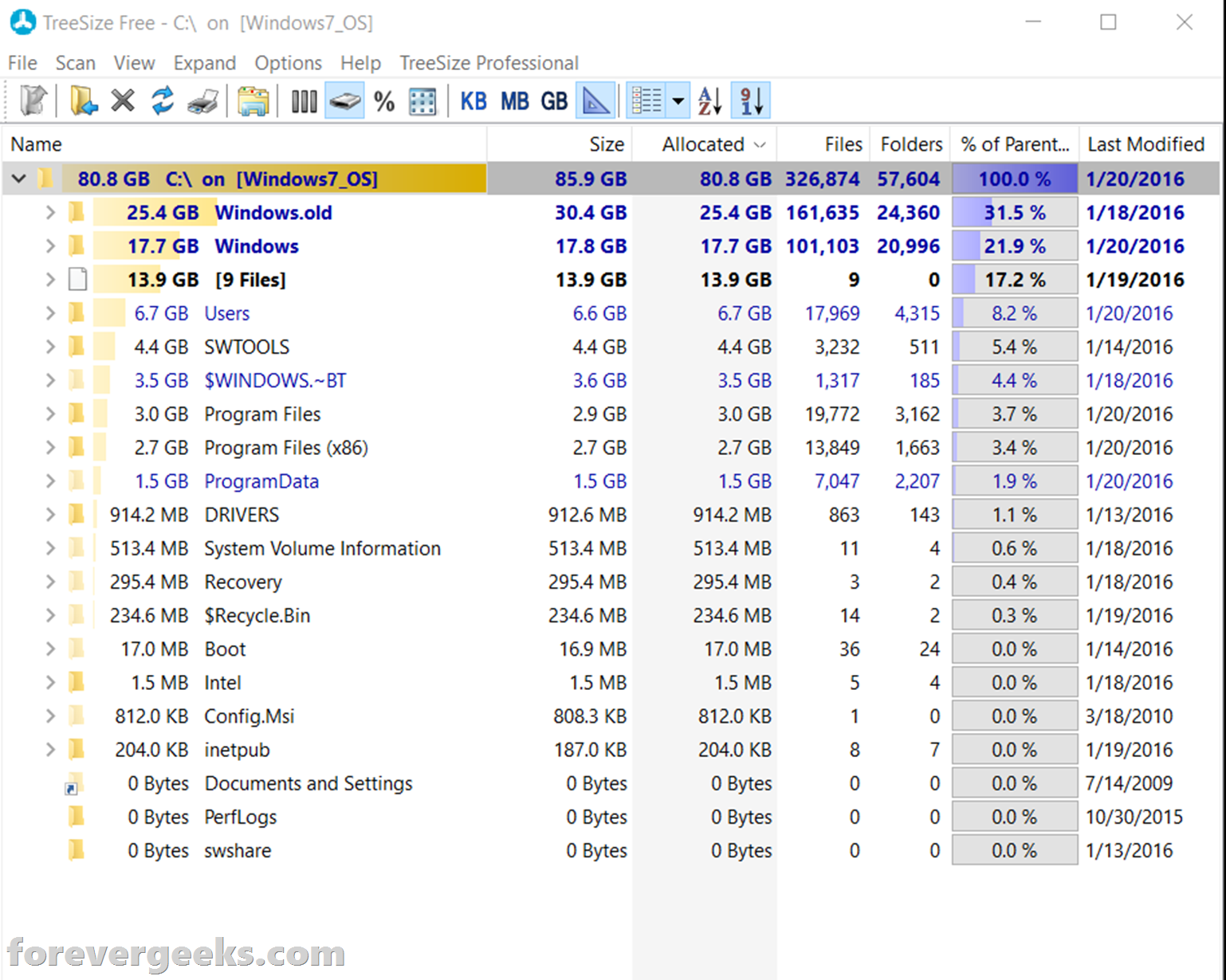Toggle the allocated space disk icon
This screenshot has width=1226, height=980.
click(x=344, y=101)
